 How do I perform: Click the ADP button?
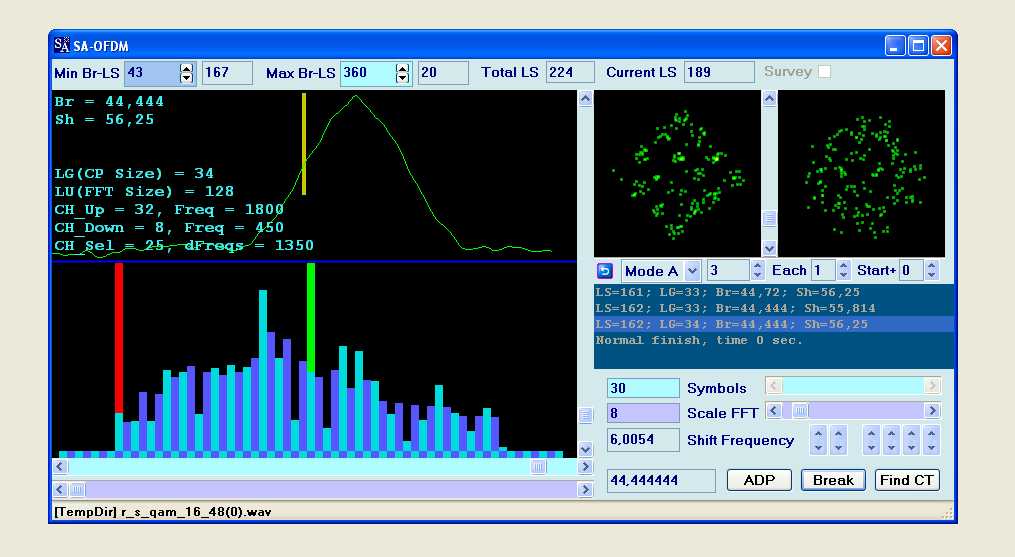click(759, 480)
